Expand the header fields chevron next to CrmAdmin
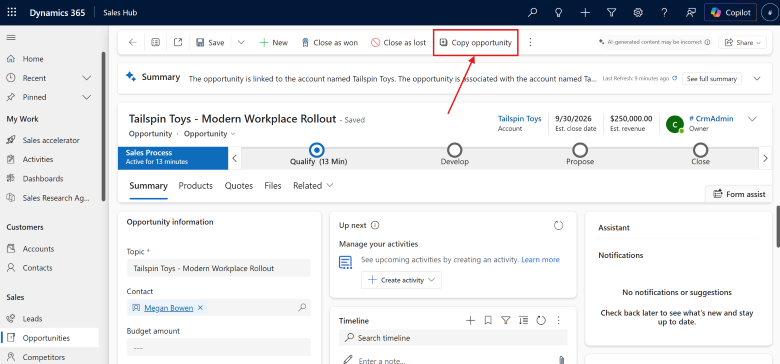This screenshot has height=364, width=780. [x=753, y=119]
